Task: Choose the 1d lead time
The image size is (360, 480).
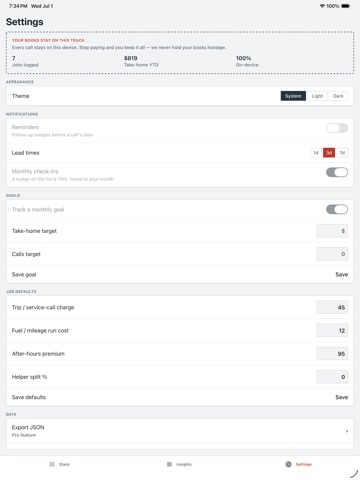Action: click(x=316, y=153)
